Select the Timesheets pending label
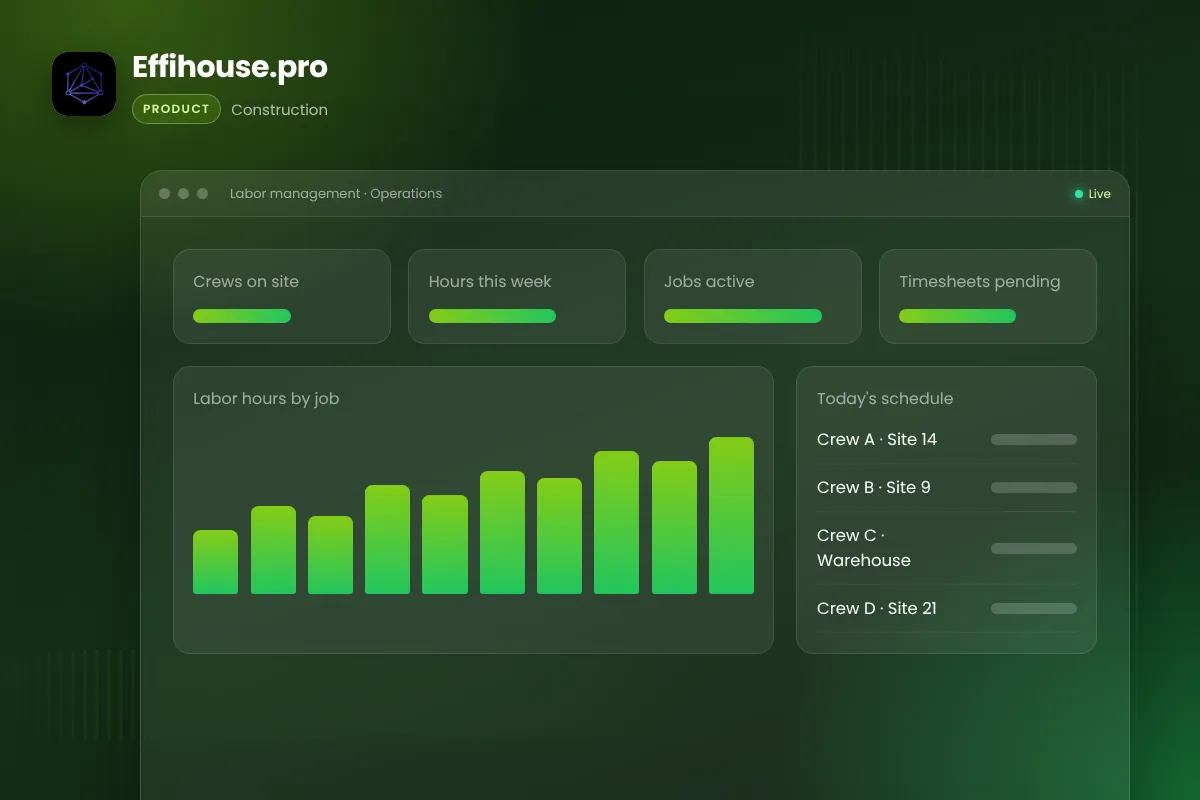1200x800 pixels. click(x=980, y=282)
